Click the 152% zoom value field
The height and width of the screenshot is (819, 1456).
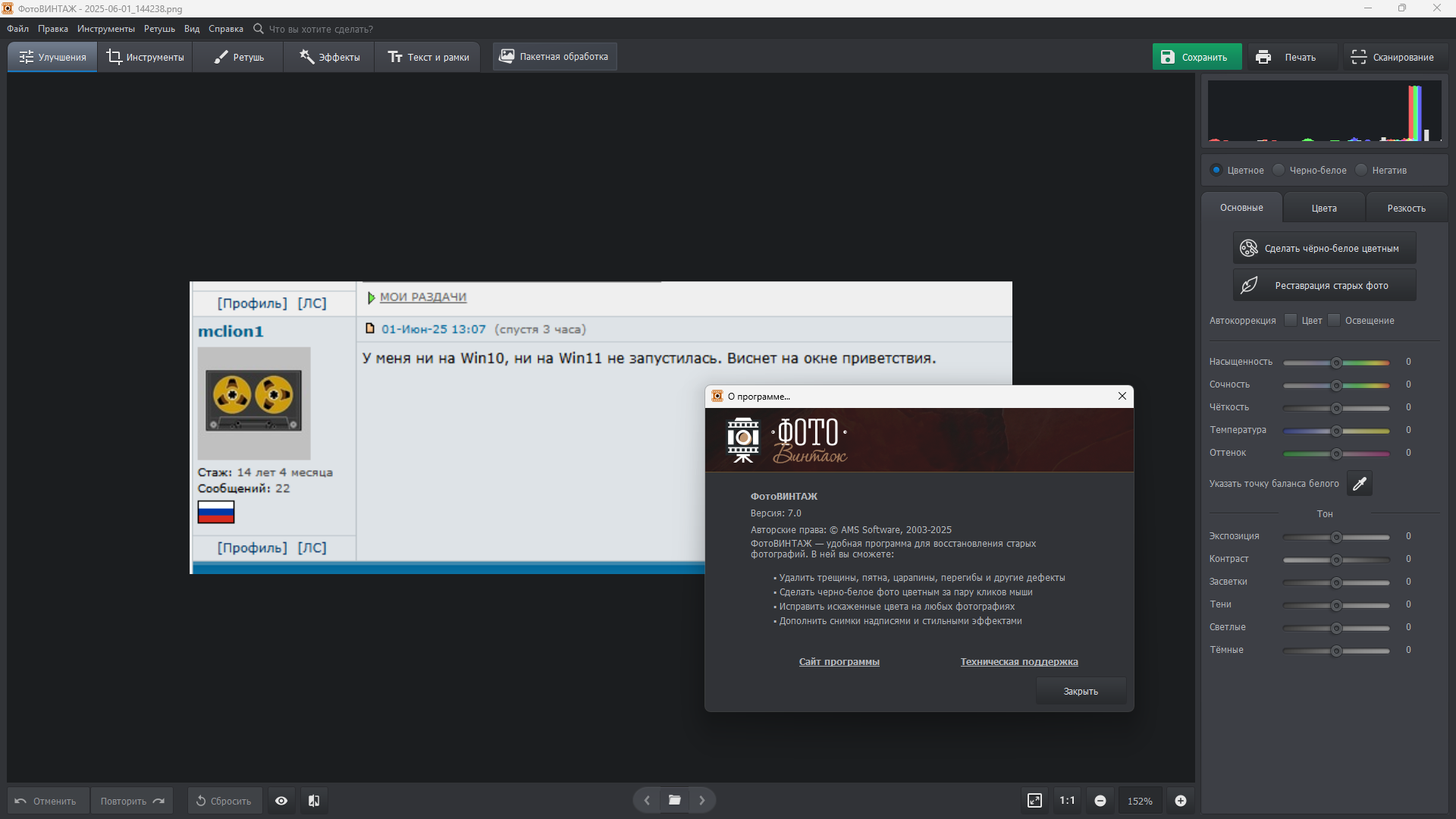1140,801
